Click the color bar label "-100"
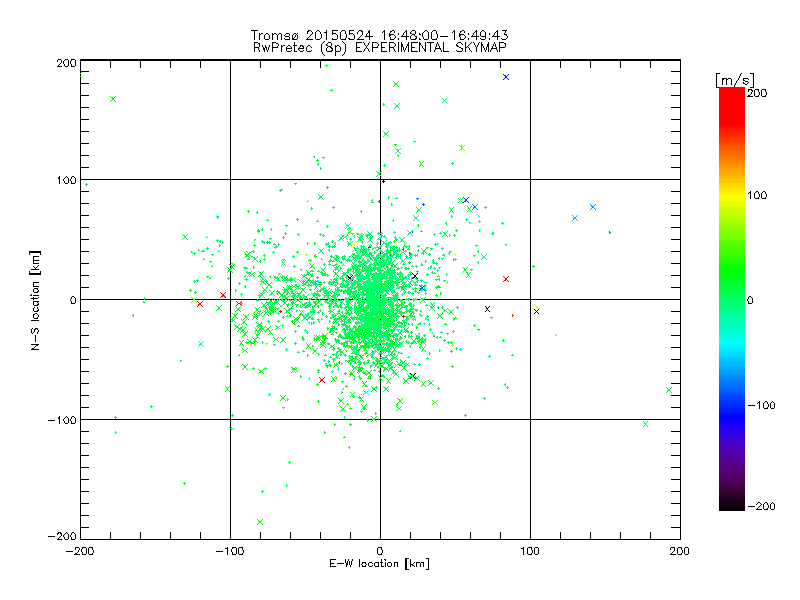800x600 pixels. pyautogui.click(x=761, y=406)
